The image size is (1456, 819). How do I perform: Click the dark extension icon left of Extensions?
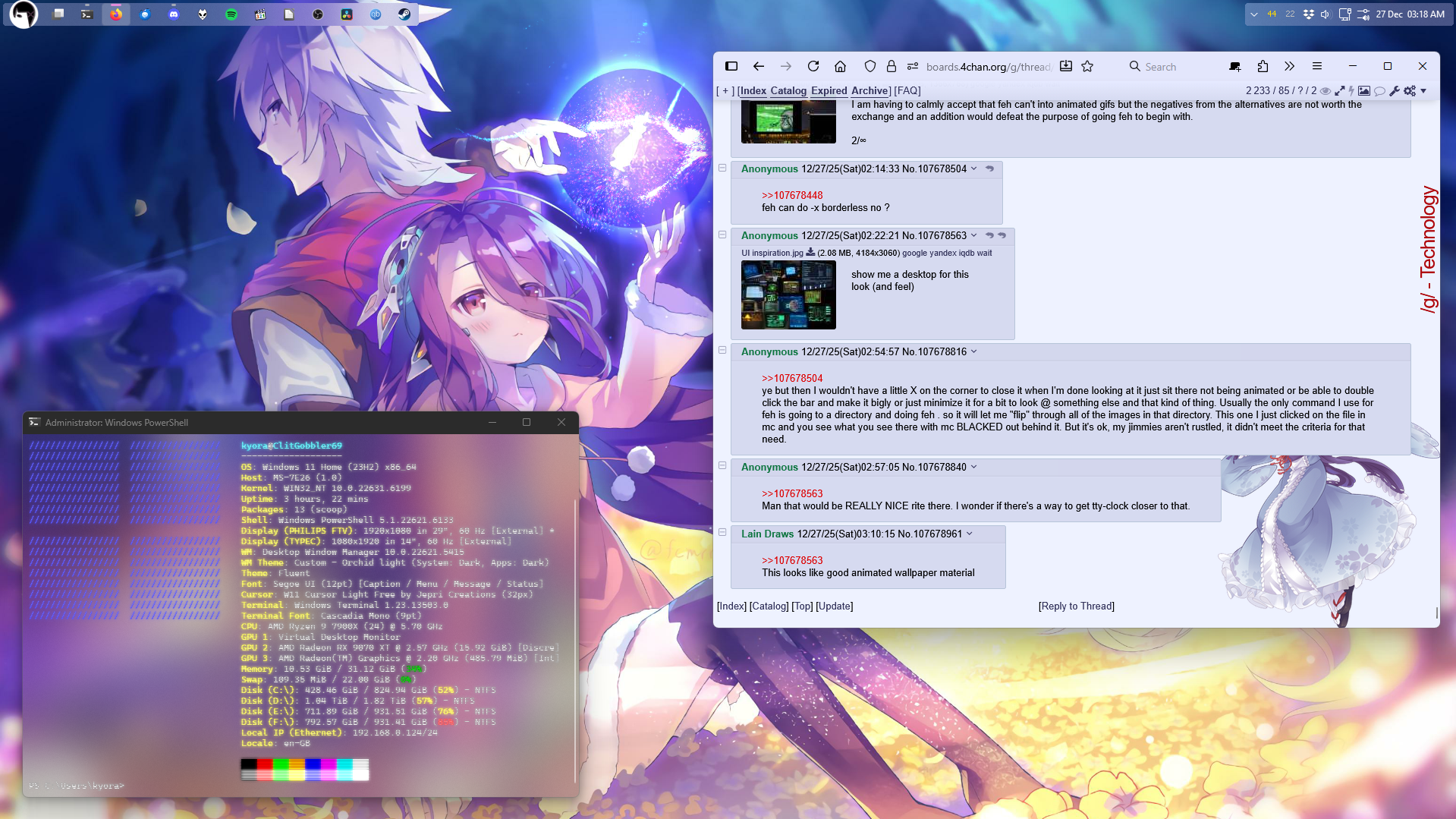[x=1235, y=67]
